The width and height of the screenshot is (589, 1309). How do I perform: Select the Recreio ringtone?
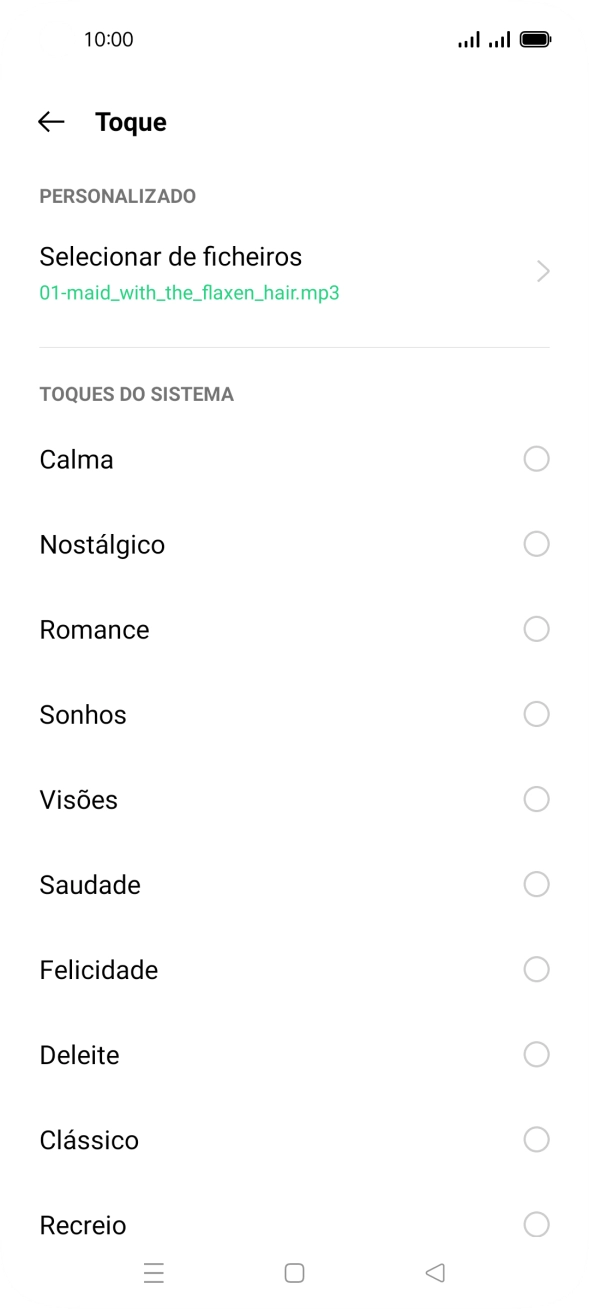537,1224
